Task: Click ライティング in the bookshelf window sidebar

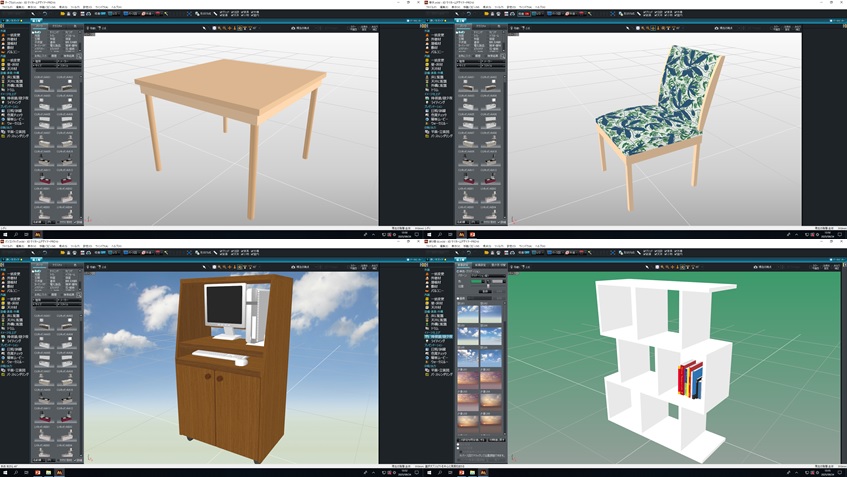Action: [436, 340]
